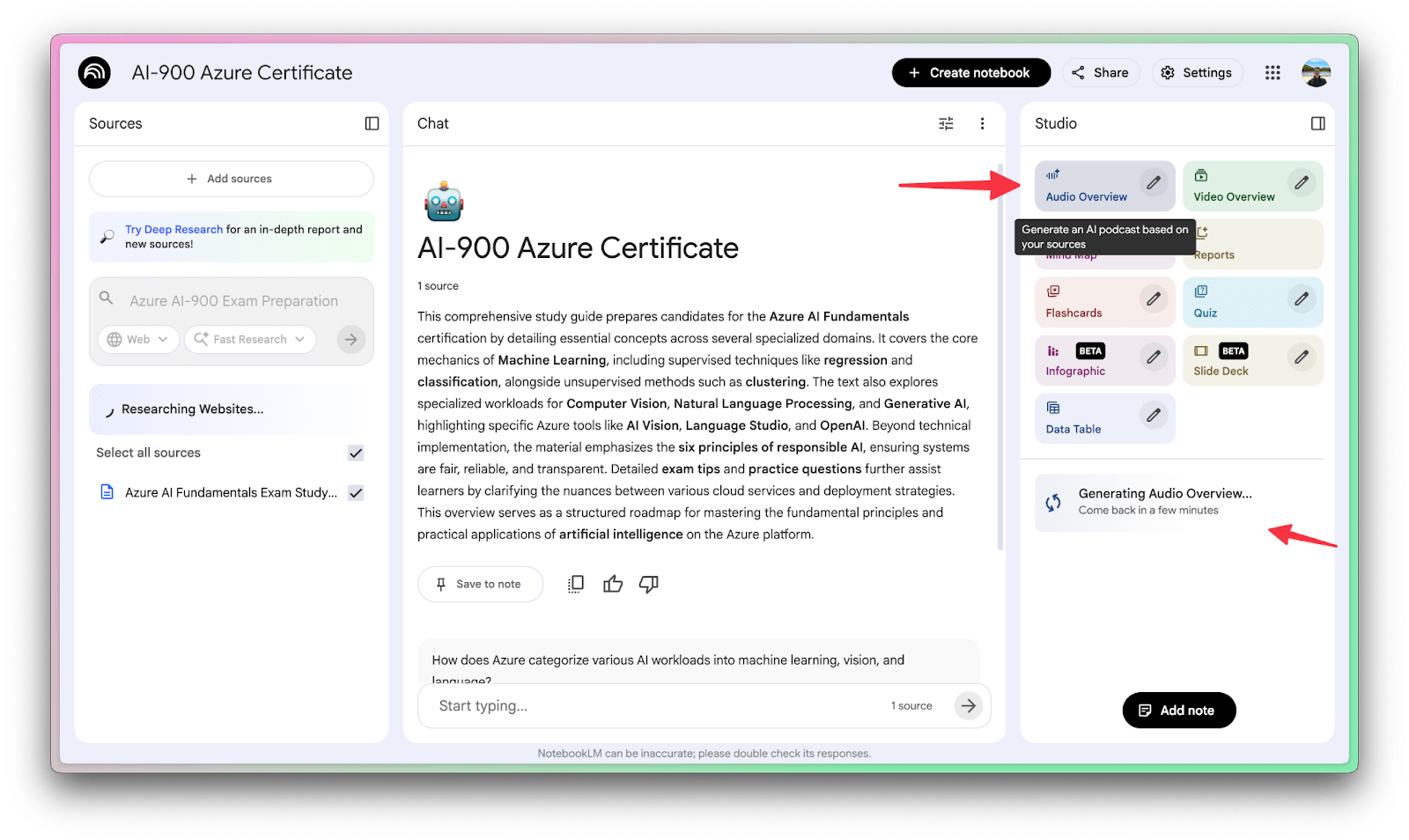Copy the chat summary
The height and width of the screenshot is (840, 1409).
pos(575,584)
